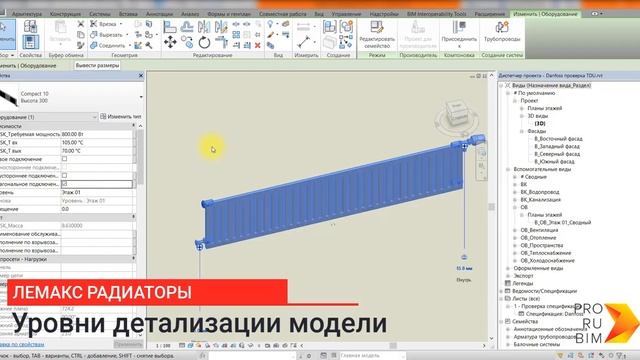Viewport: 640px width, 360px height.
Task: Click the SK_T вх value 105.00 °C
Action: tap(97, 142)
